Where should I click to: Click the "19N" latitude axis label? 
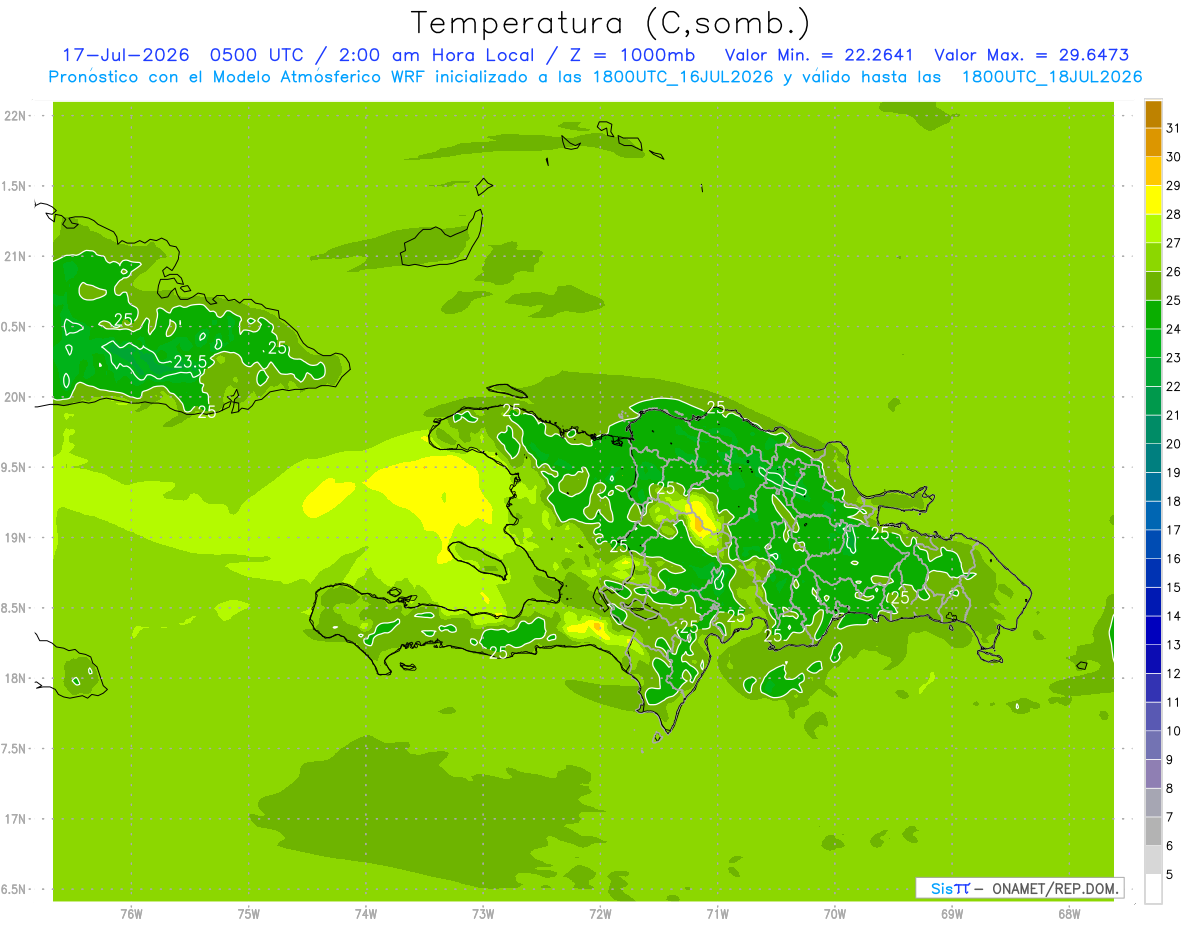pos(15,538)
